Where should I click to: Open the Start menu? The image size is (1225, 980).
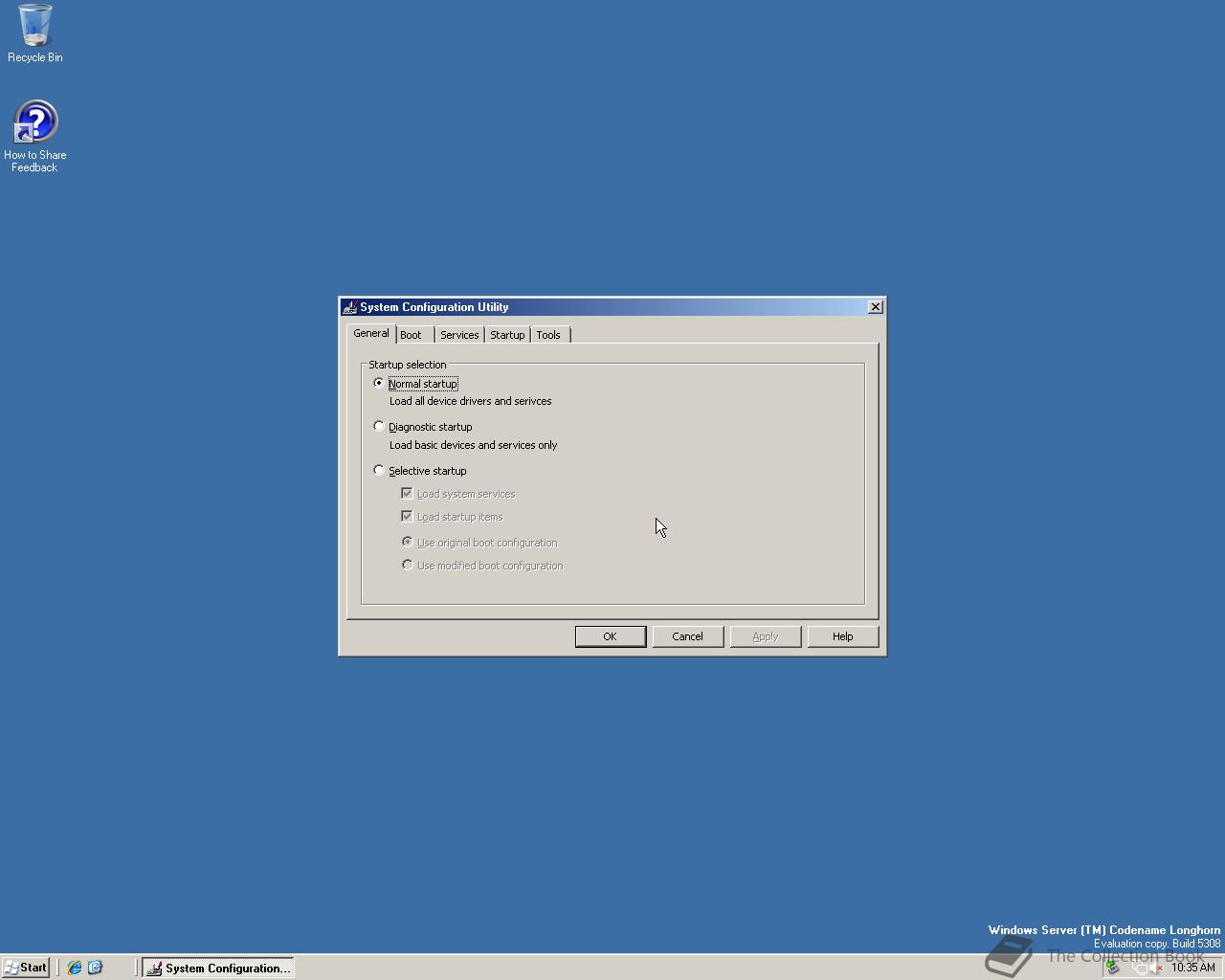pos(26,968)
